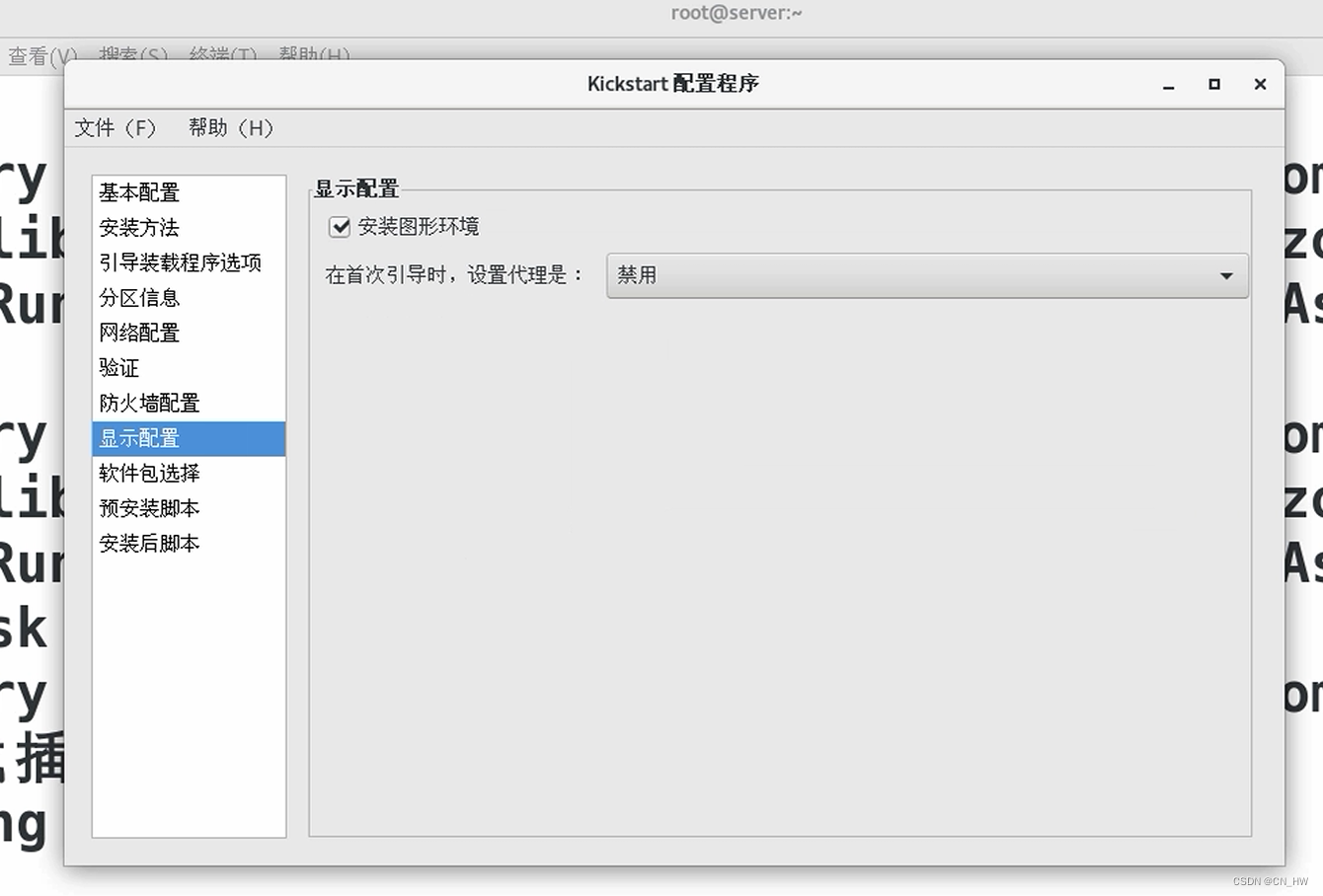Screen dimensions: 1323x896
Task: Switch to 分区信息 section
Action: pos(189,298)
